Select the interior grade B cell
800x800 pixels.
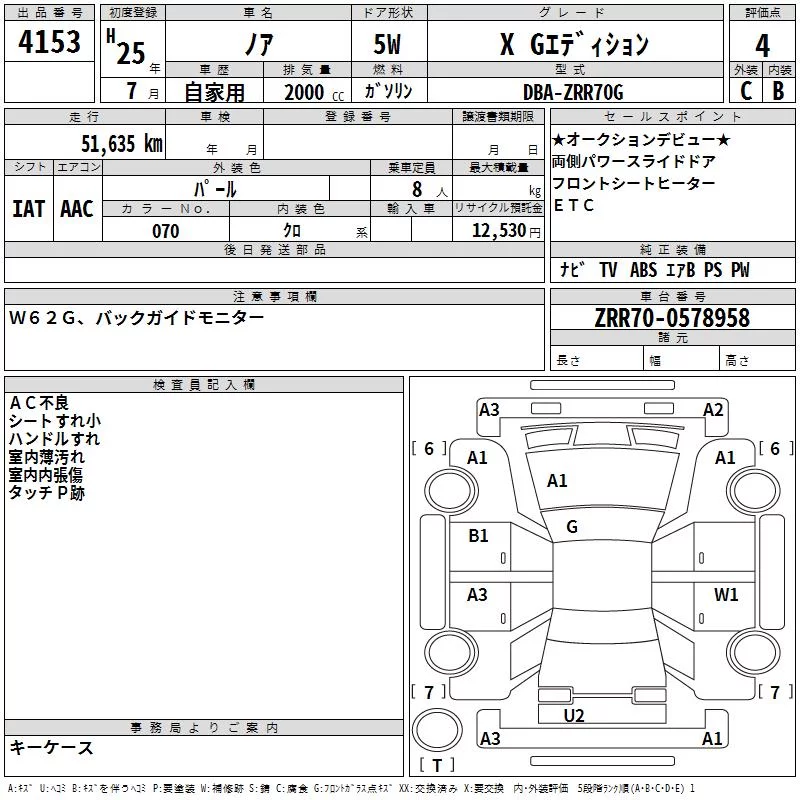click(779, 91)
